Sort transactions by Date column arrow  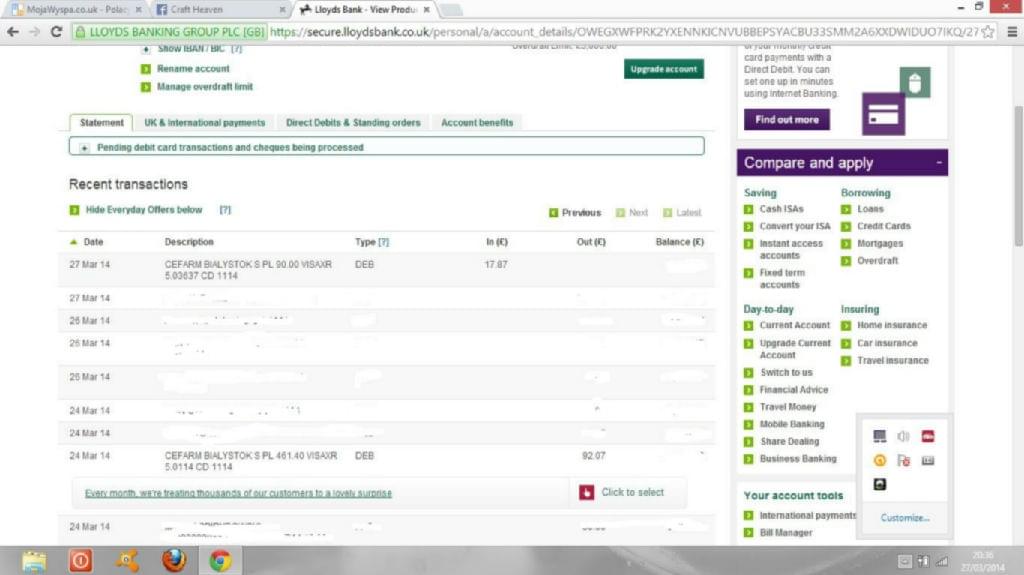(73, 242)
